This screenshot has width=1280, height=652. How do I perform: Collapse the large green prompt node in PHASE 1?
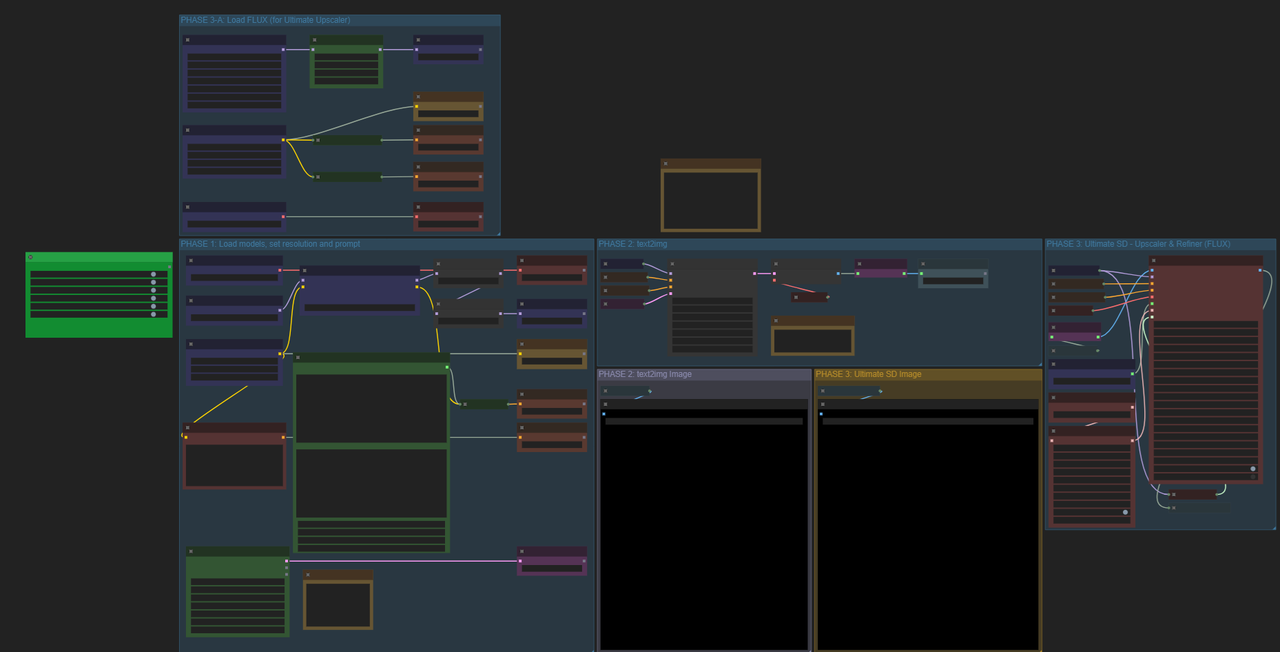pos(299,357)
